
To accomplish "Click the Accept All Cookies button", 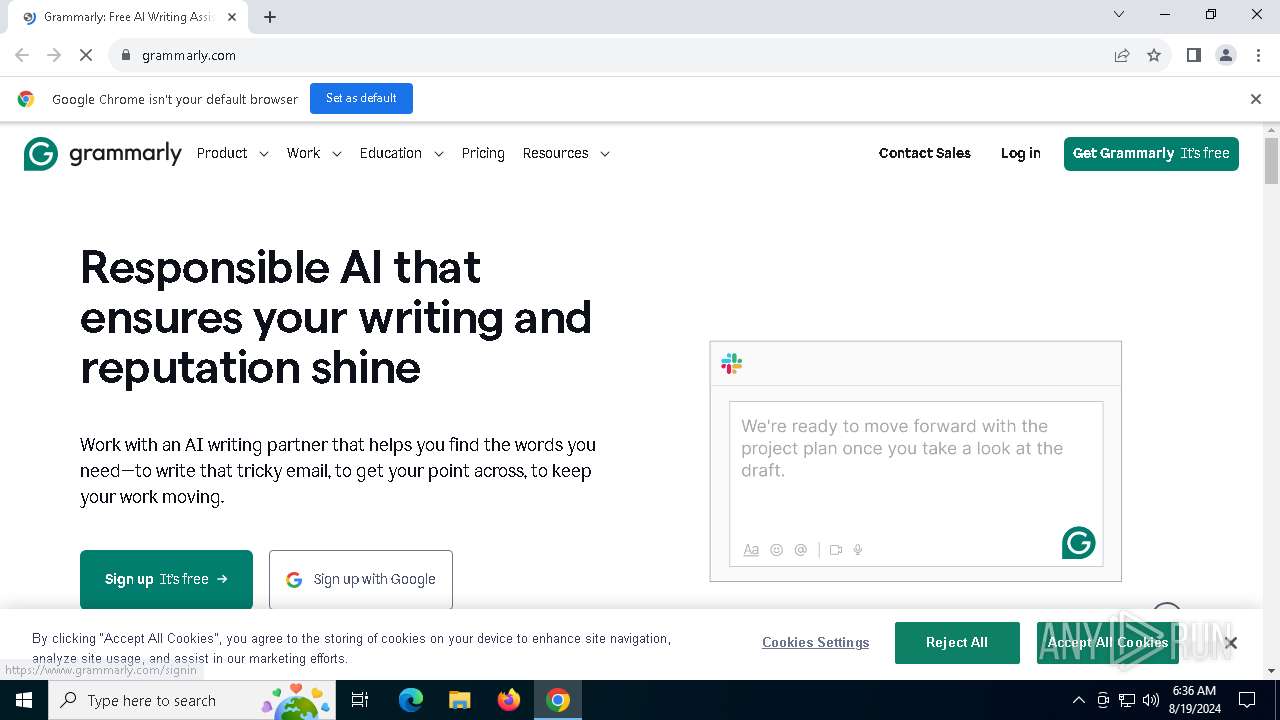I will (1108, 643).
